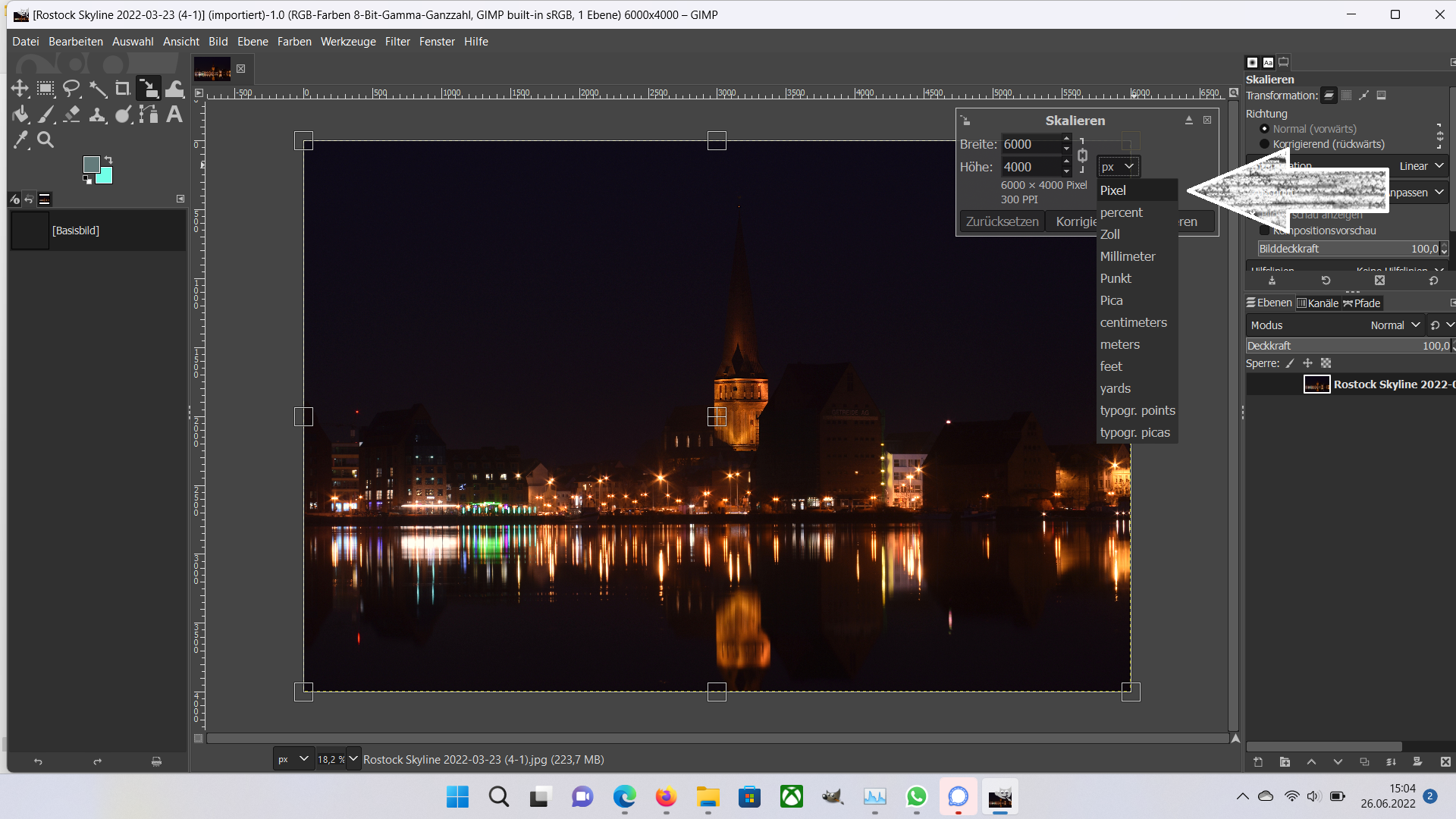
Task: Select Korrigierend (rückwärts) radio option
Action: click(x=1264, y=144)
